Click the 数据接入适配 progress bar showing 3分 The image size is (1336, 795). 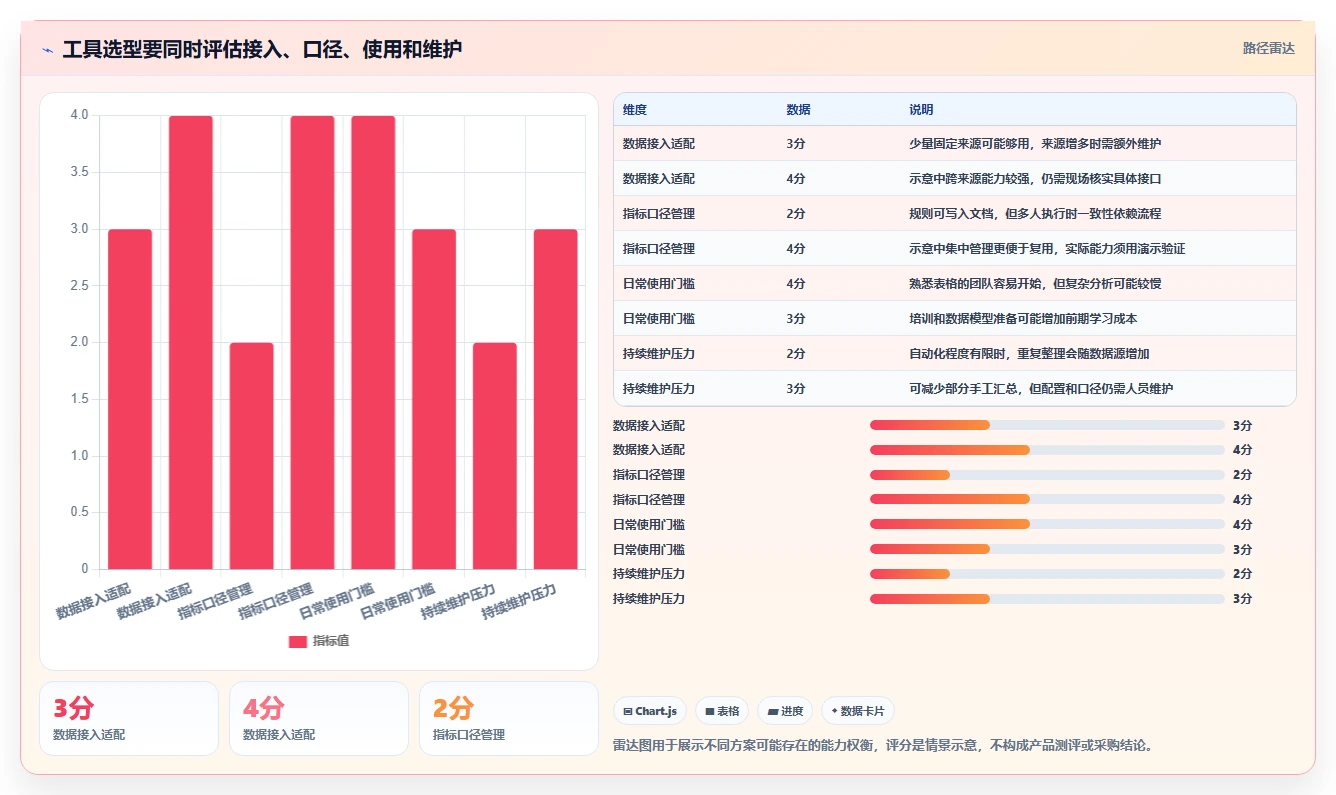[1047, 425]
